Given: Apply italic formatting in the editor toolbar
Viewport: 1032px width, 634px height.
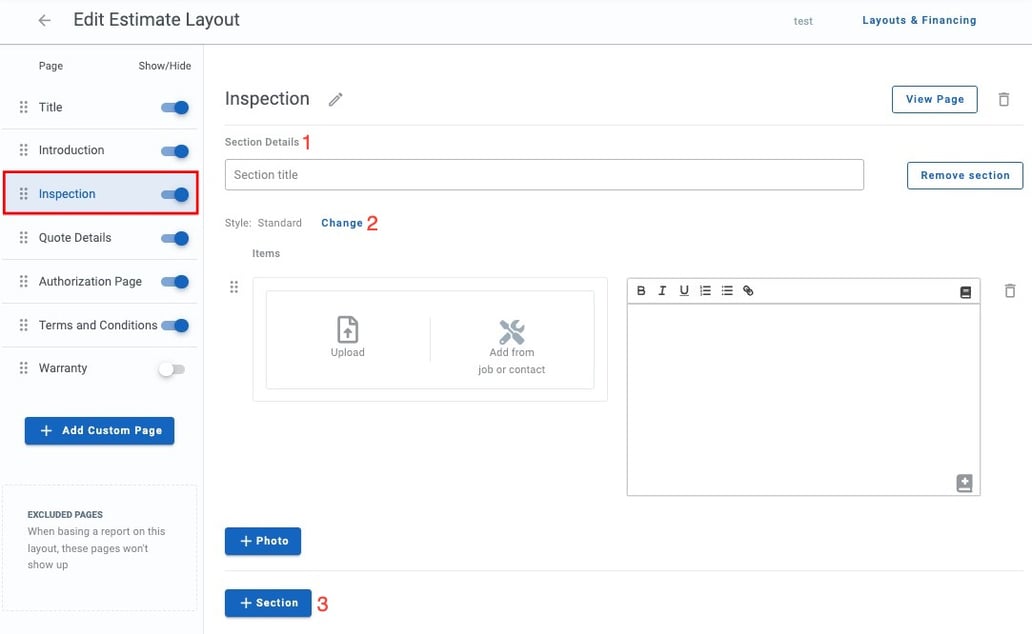Looking at the screenshot, I should pos(662,290).
